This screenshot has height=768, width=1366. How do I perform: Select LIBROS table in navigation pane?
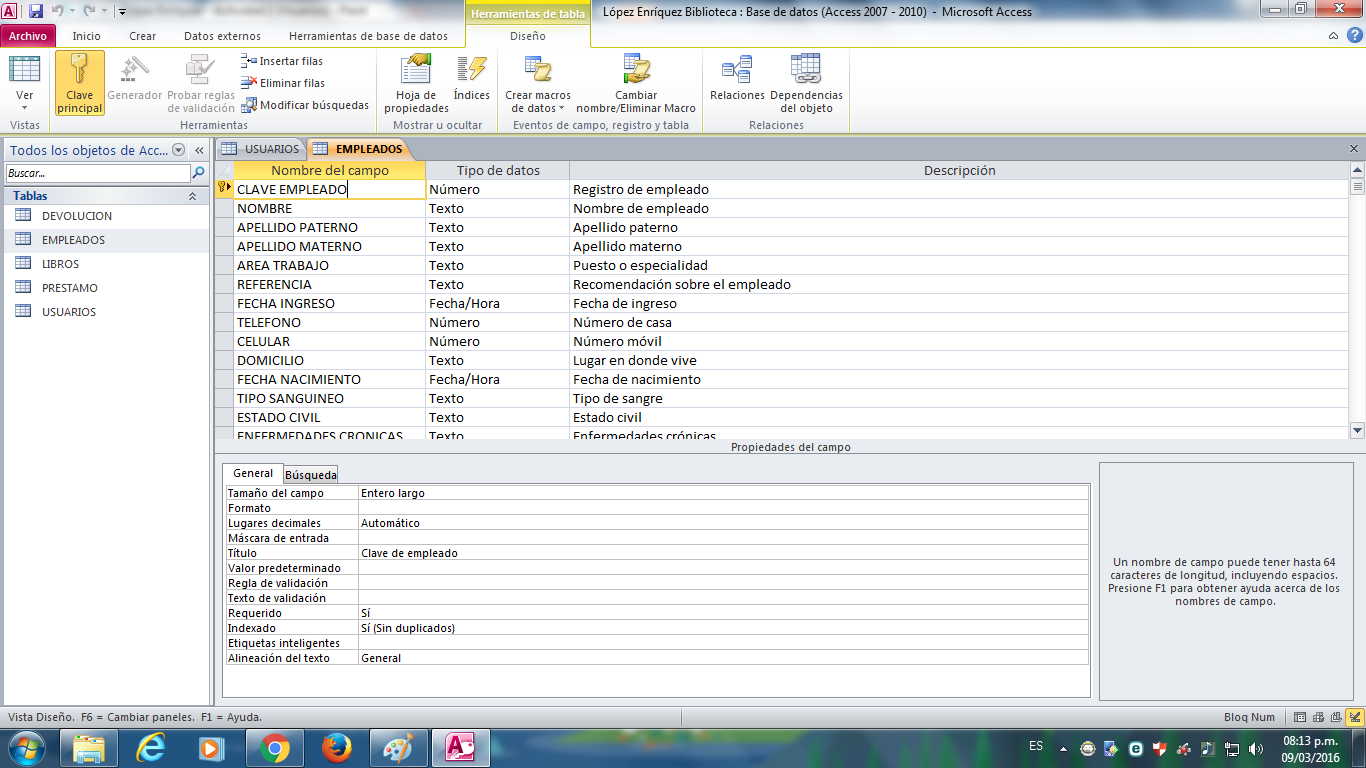60,264
